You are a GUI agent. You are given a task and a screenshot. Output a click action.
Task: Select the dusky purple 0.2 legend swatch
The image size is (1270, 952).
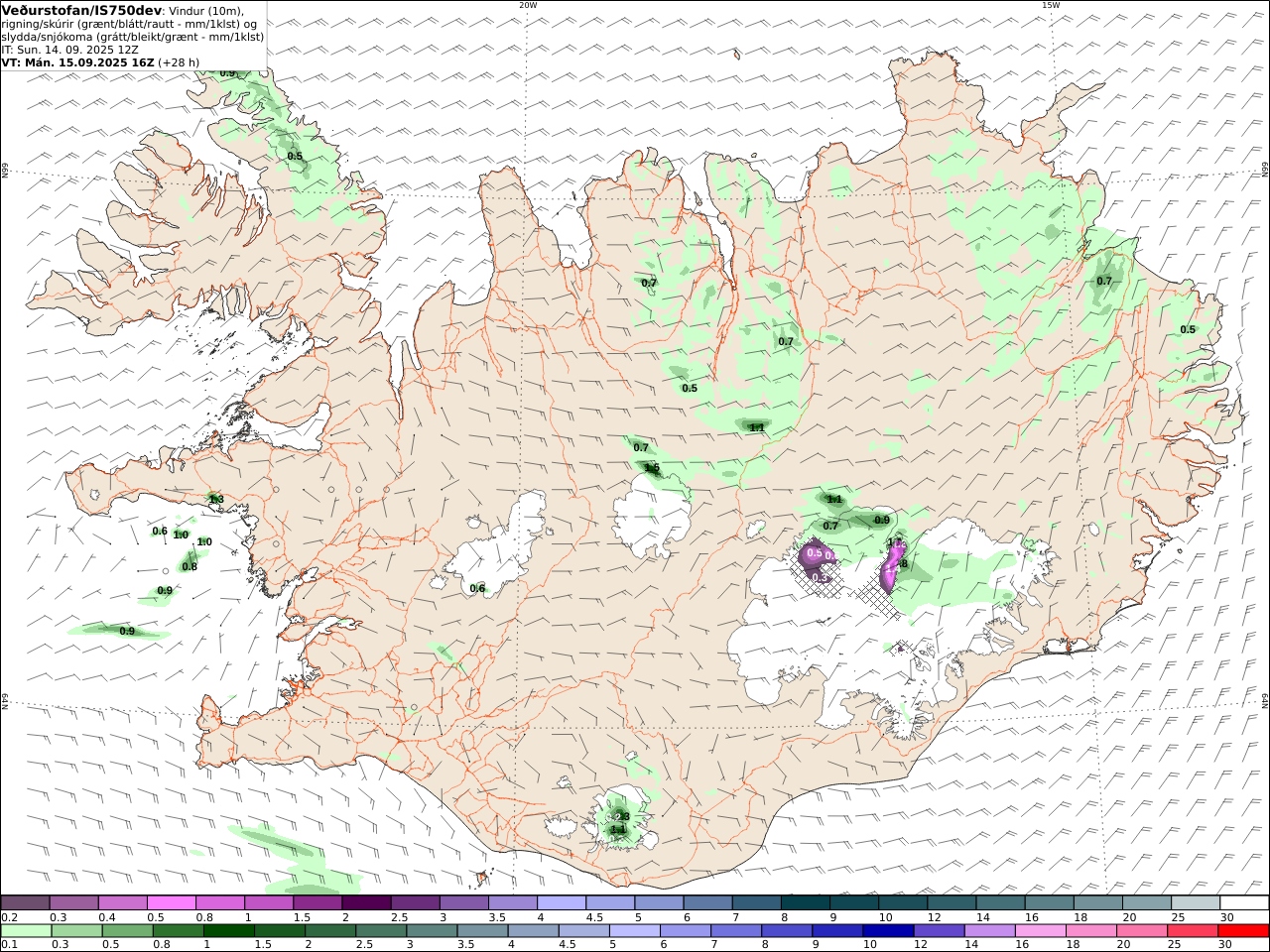point(25,902)
